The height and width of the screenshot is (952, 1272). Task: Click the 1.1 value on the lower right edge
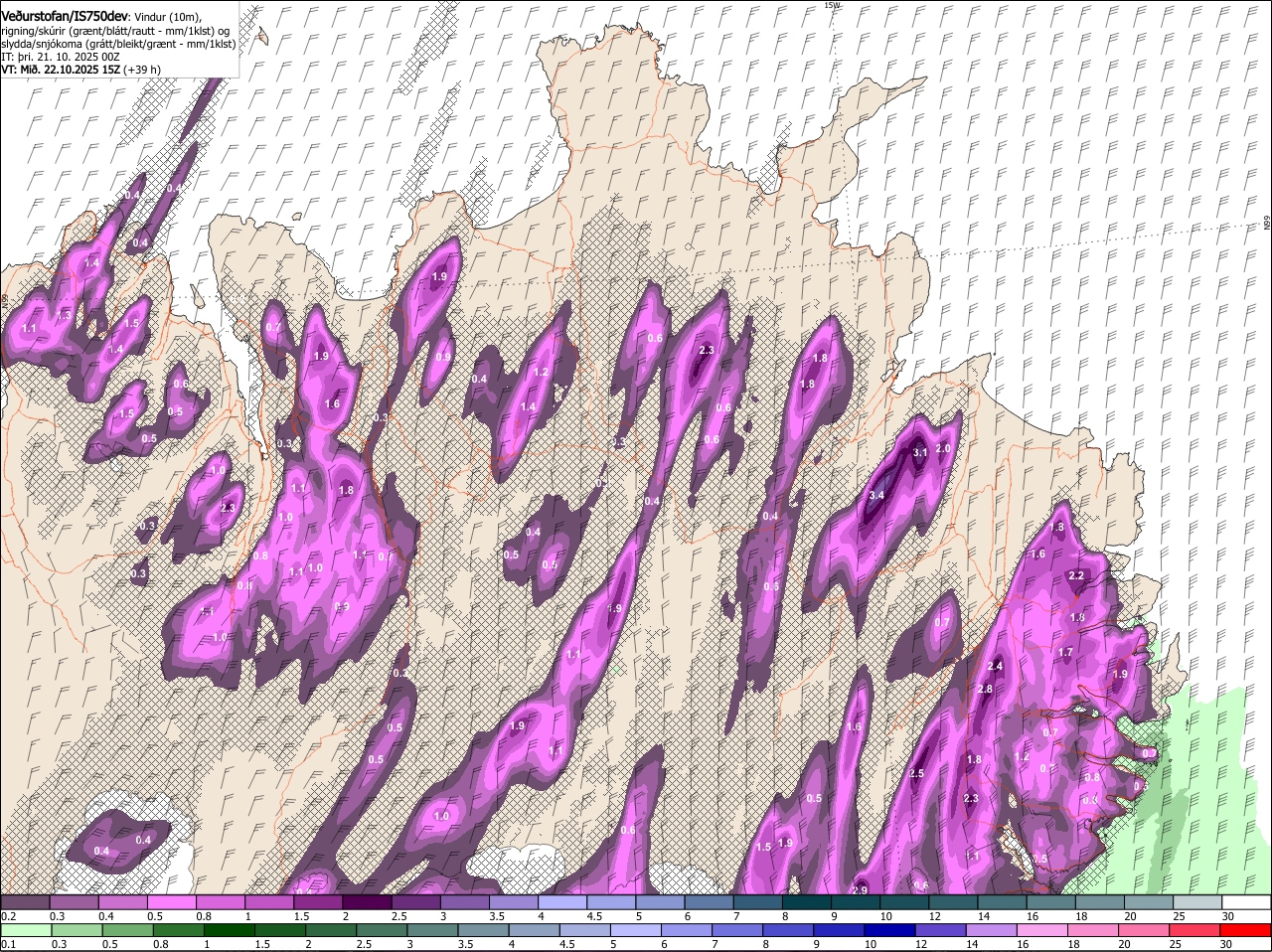(x=973, y=856)
